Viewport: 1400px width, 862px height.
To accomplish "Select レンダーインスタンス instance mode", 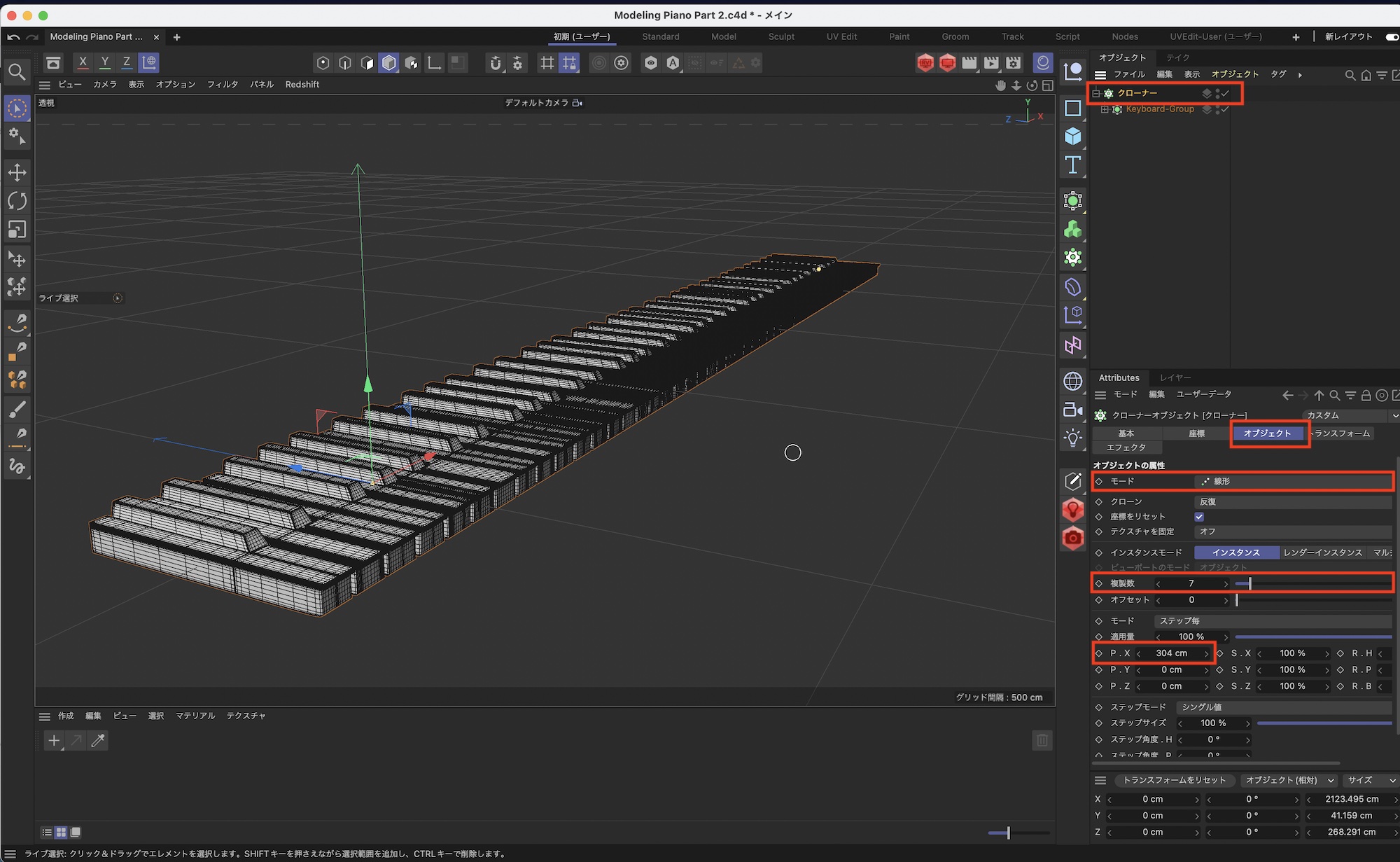I will tap(1322, 552).
